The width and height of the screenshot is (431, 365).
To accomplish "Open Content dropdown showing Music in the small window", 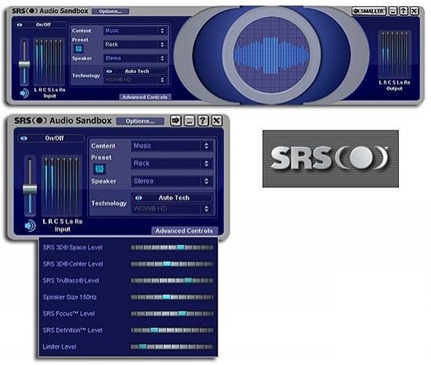I will 172,146.
